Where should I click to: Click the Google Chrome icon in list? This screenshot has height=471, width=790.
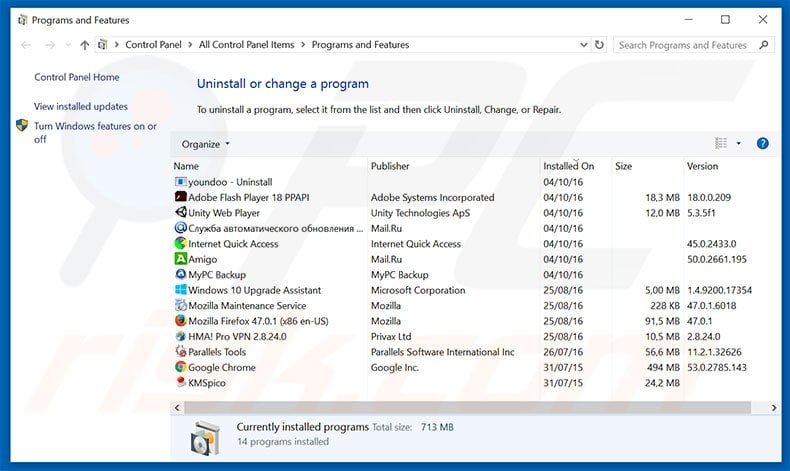click(x=180, y=367)
